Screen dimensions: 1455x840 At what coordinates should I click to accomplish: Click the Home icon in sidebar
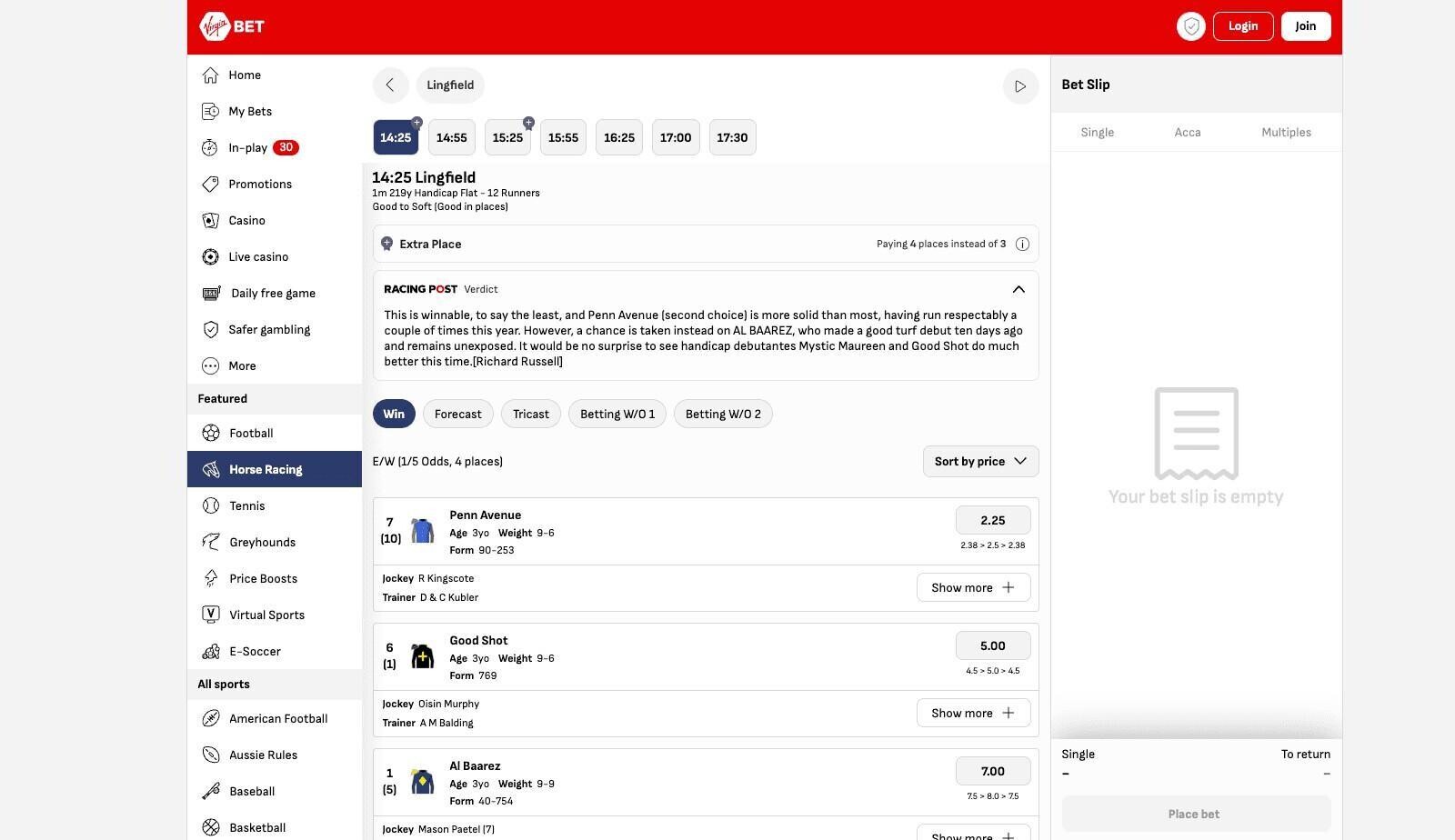(210, 75)
